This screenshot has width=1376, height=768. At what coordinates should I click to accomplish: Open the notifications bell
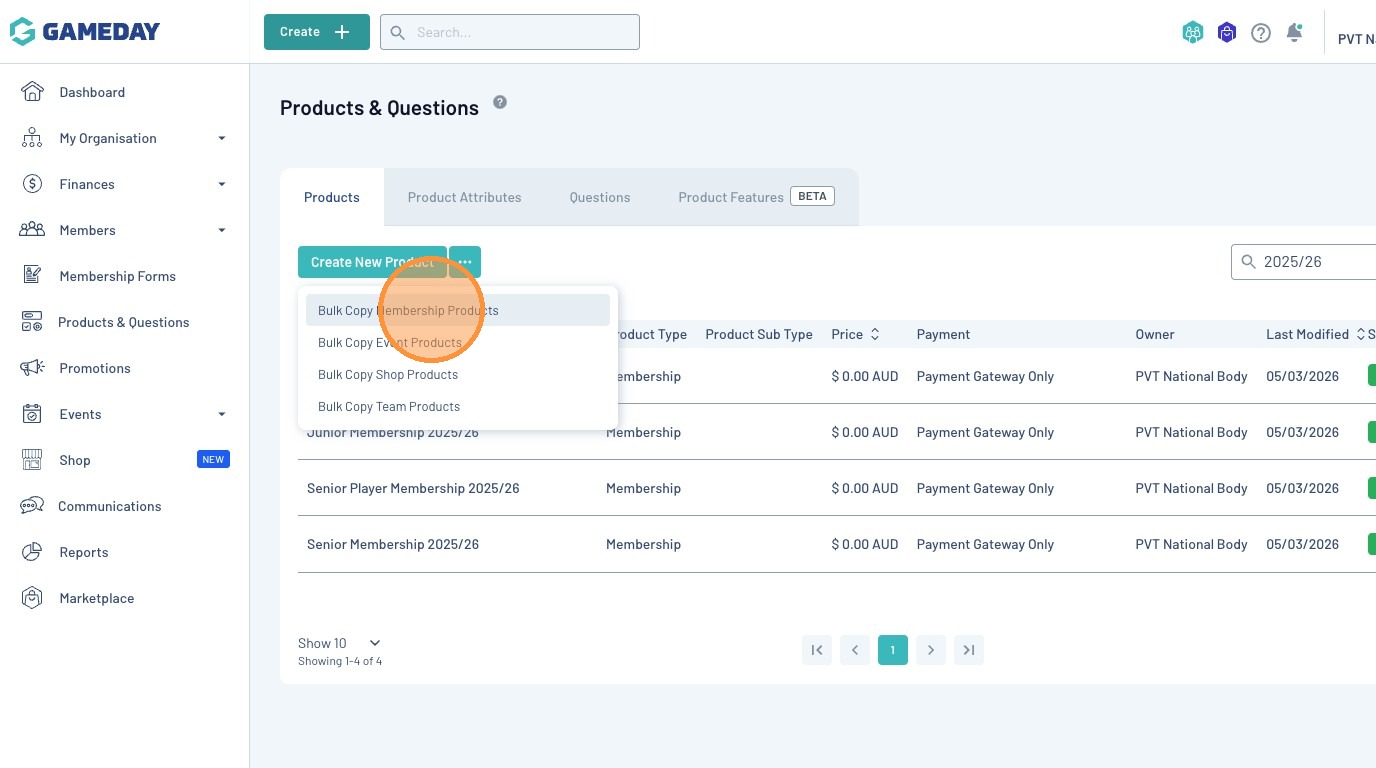tap(1294, 32)
